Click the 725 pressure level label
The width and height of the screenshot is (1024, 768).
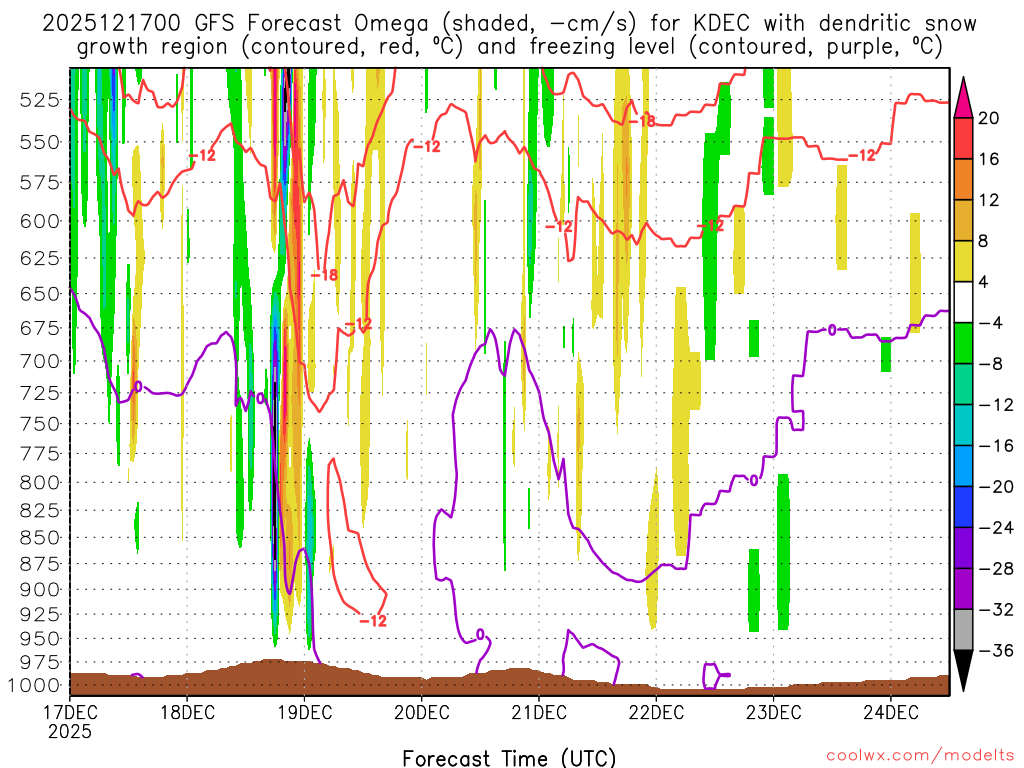coord(39,393)
